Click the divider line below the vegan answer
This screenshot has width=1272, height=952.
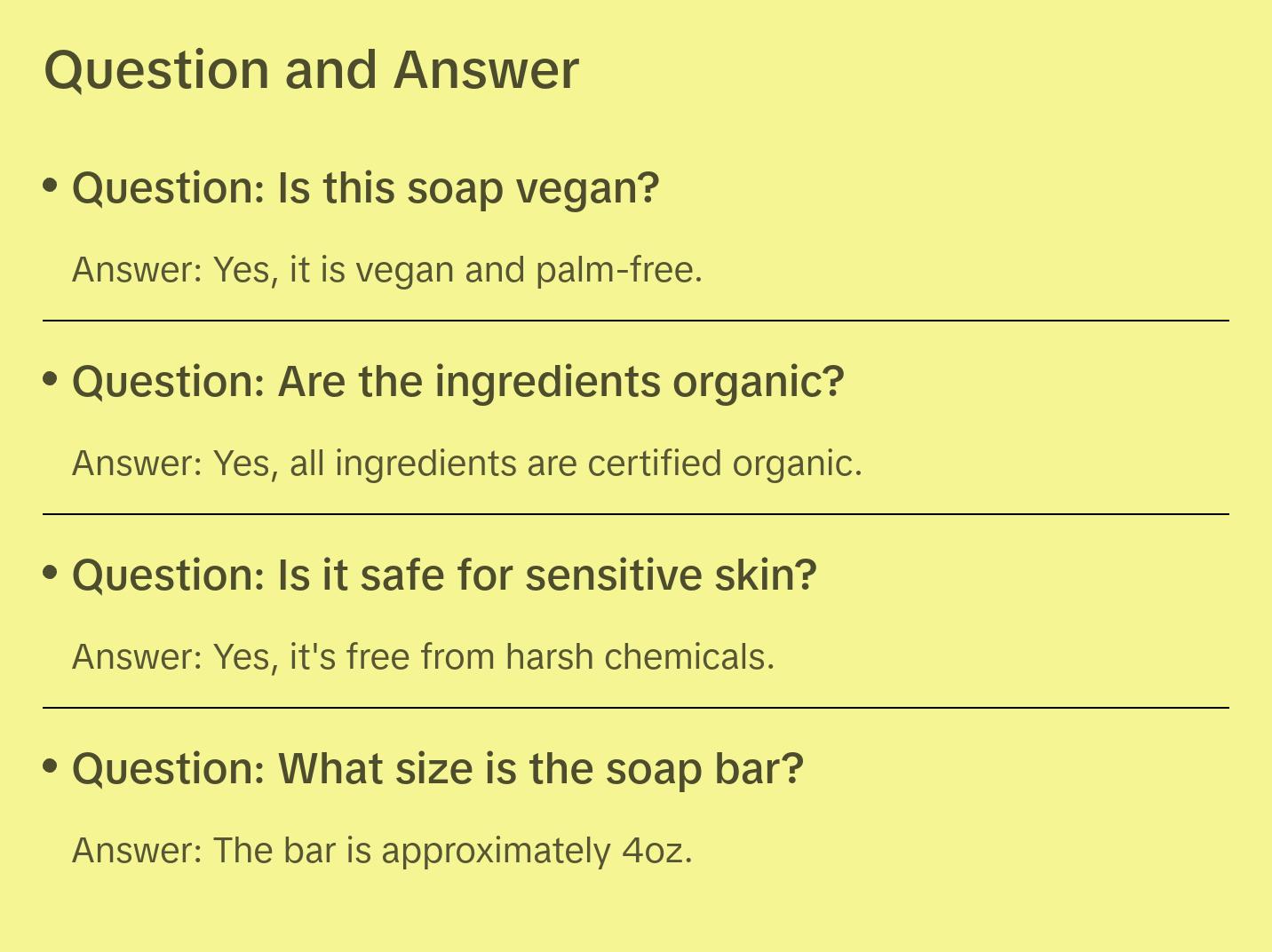coord(636,321)
